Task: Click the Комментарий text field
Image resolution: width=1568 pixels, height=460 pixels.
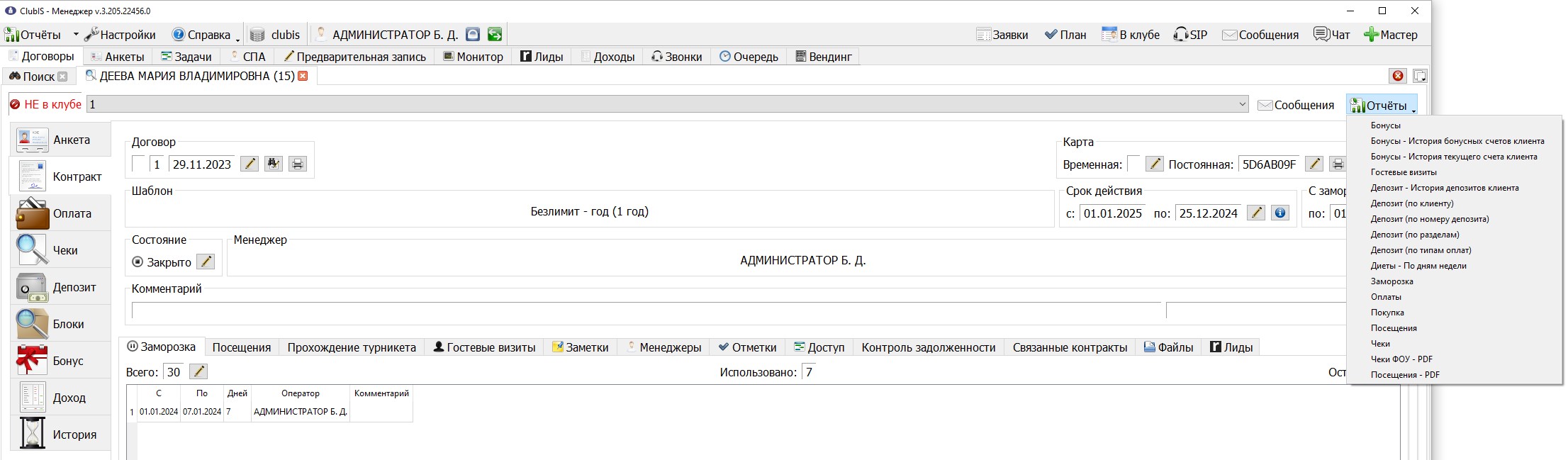Action: click(646, 310)
